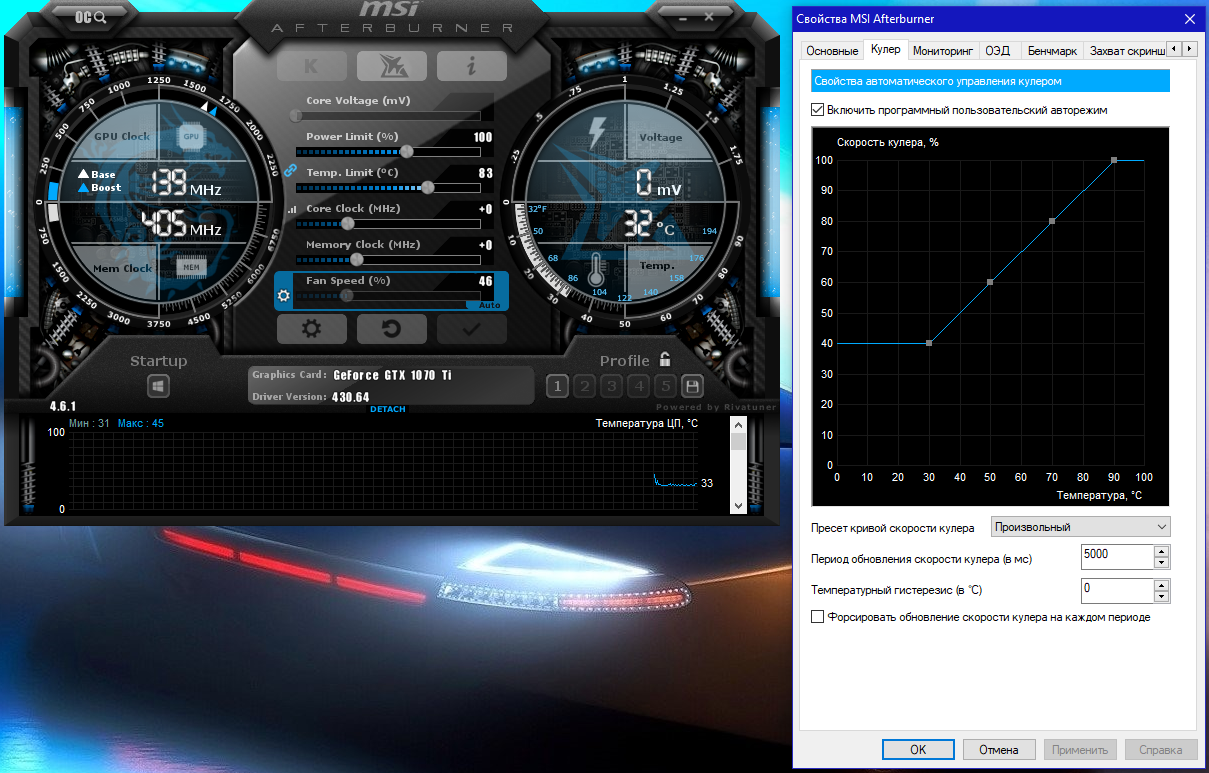1209x773 pixels.
Task: Select profile slot 2
Action: [x=585, y=386]
